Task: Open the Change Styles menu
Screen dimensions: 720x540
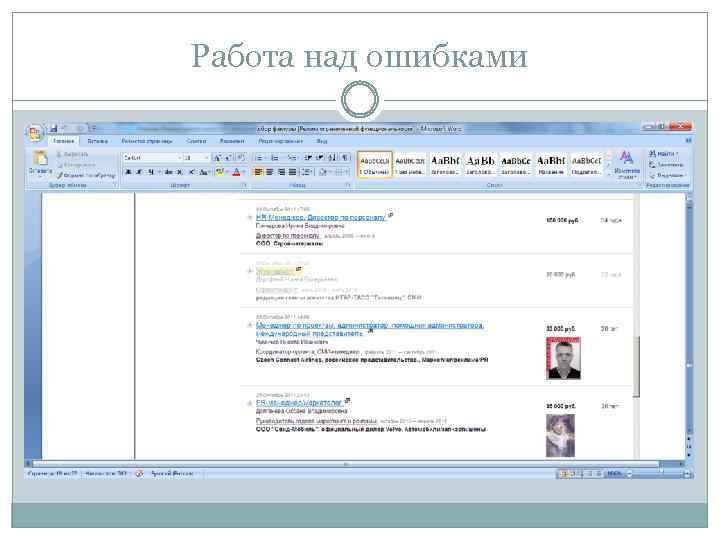Action: (x=627, y=165)
